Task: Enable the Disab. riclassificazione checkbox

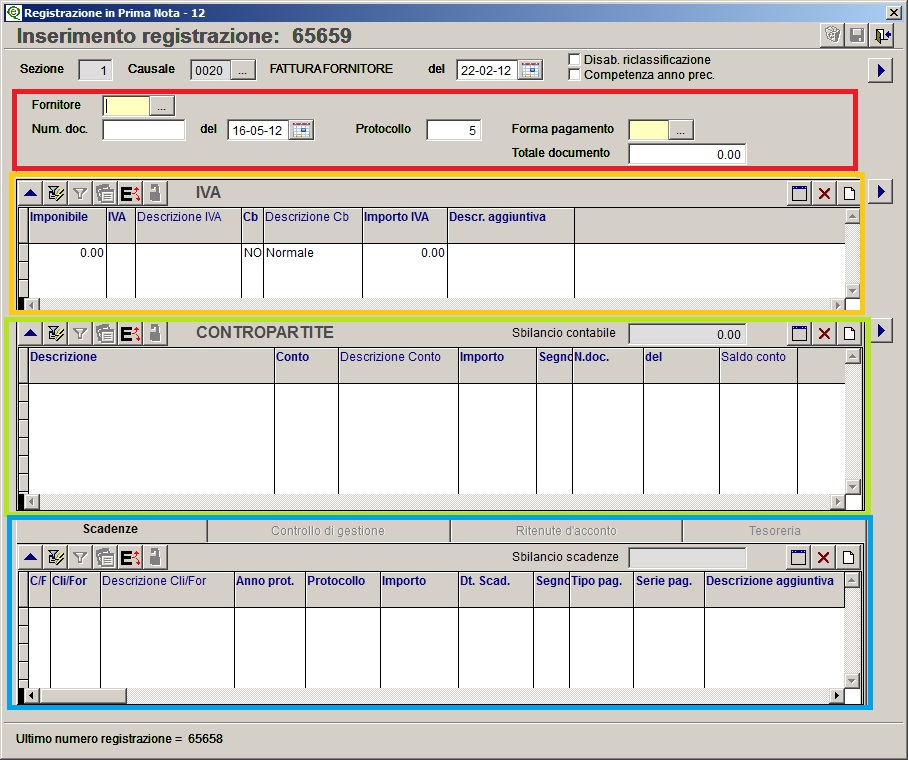Action: (574, 59)
